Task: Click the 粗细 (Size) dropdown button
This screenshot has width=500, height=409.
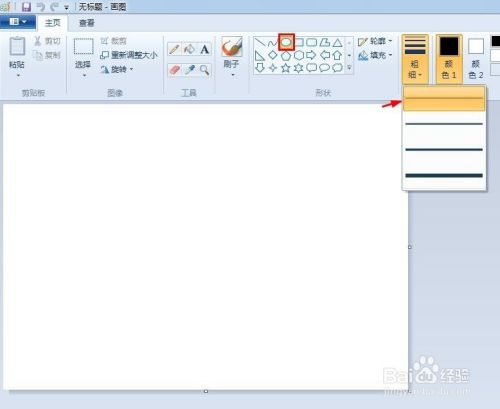Action: (415, 59)
